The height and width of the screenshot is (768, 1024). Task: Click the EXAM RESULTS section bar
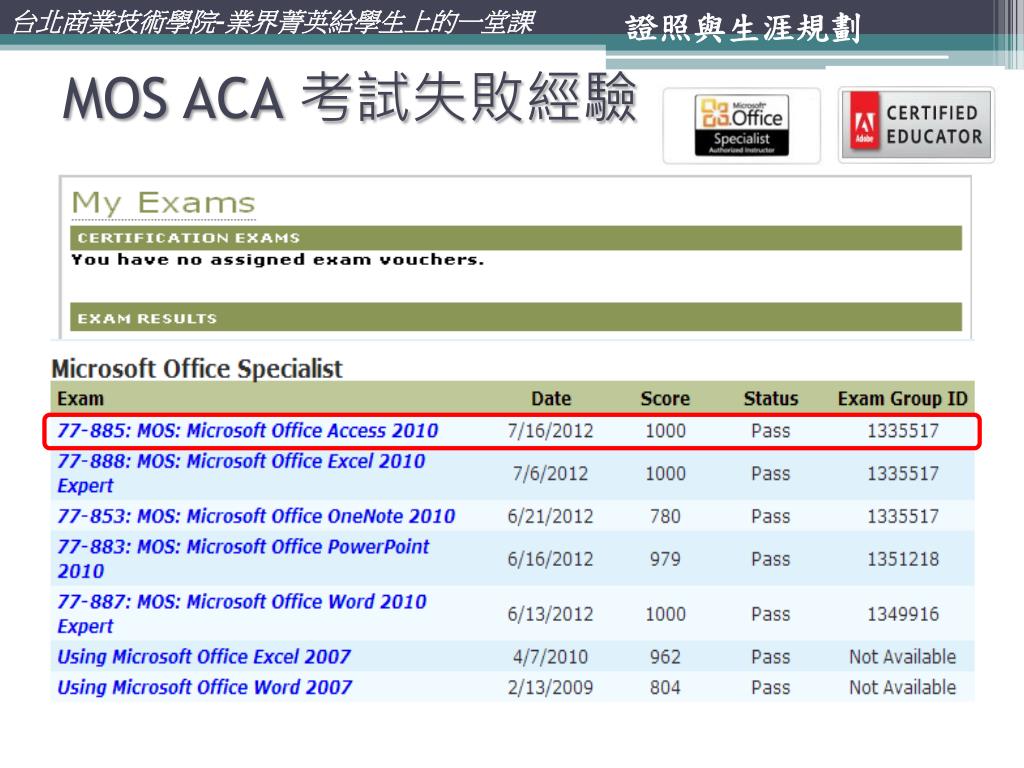click(516, 318)
